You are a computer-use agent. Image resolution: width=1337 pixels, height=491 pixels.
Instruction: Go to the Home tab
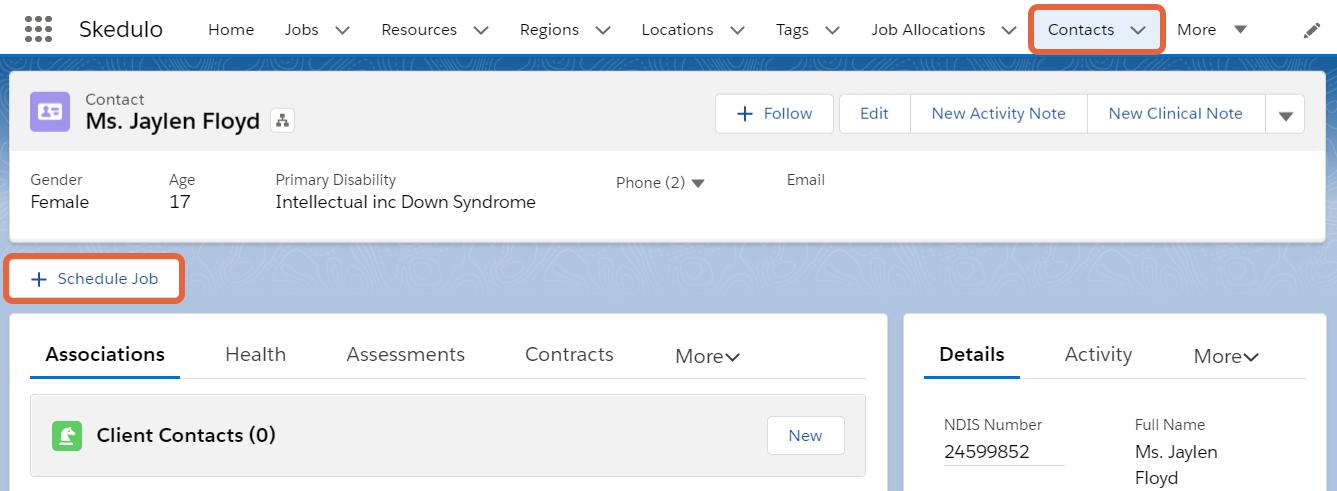pyautogui.click(x=231, y=30)
